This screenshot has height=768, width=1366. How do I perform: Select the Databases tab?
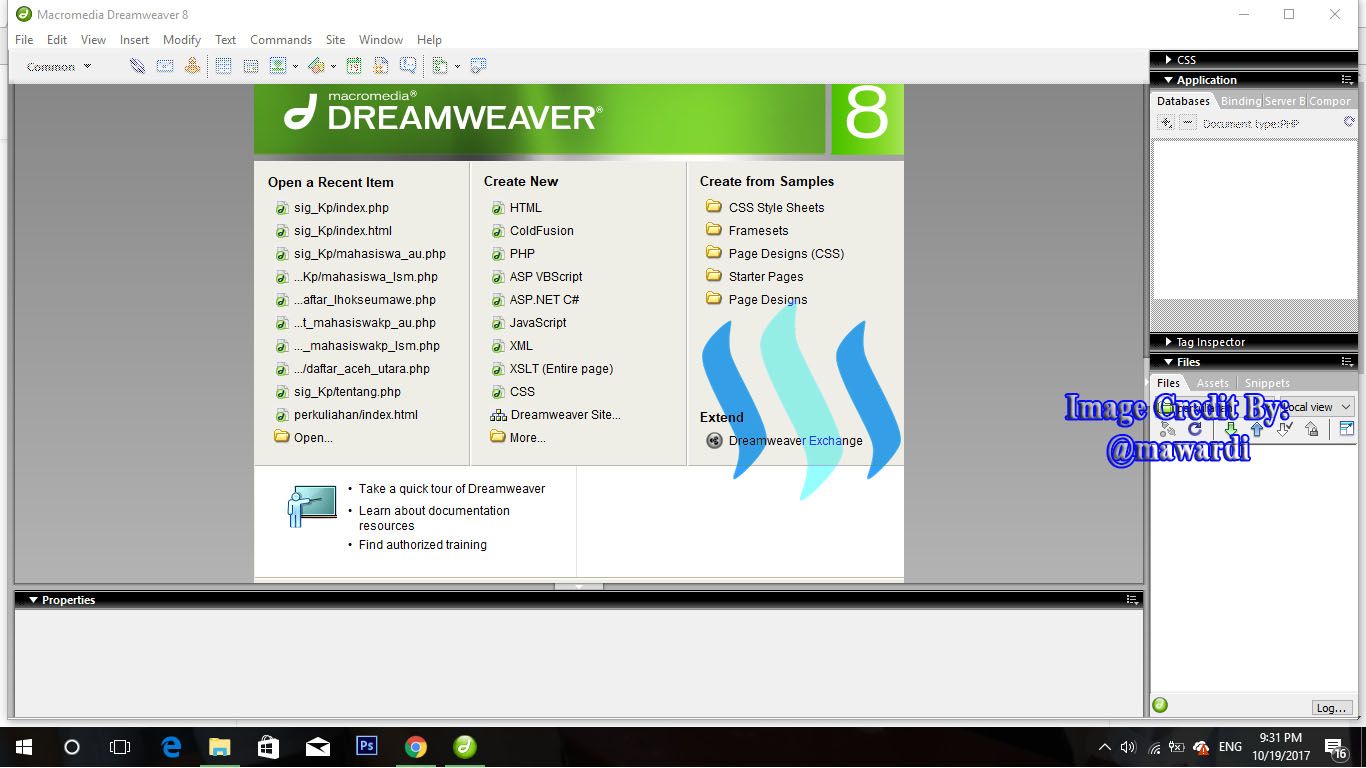pos(1183,101)
